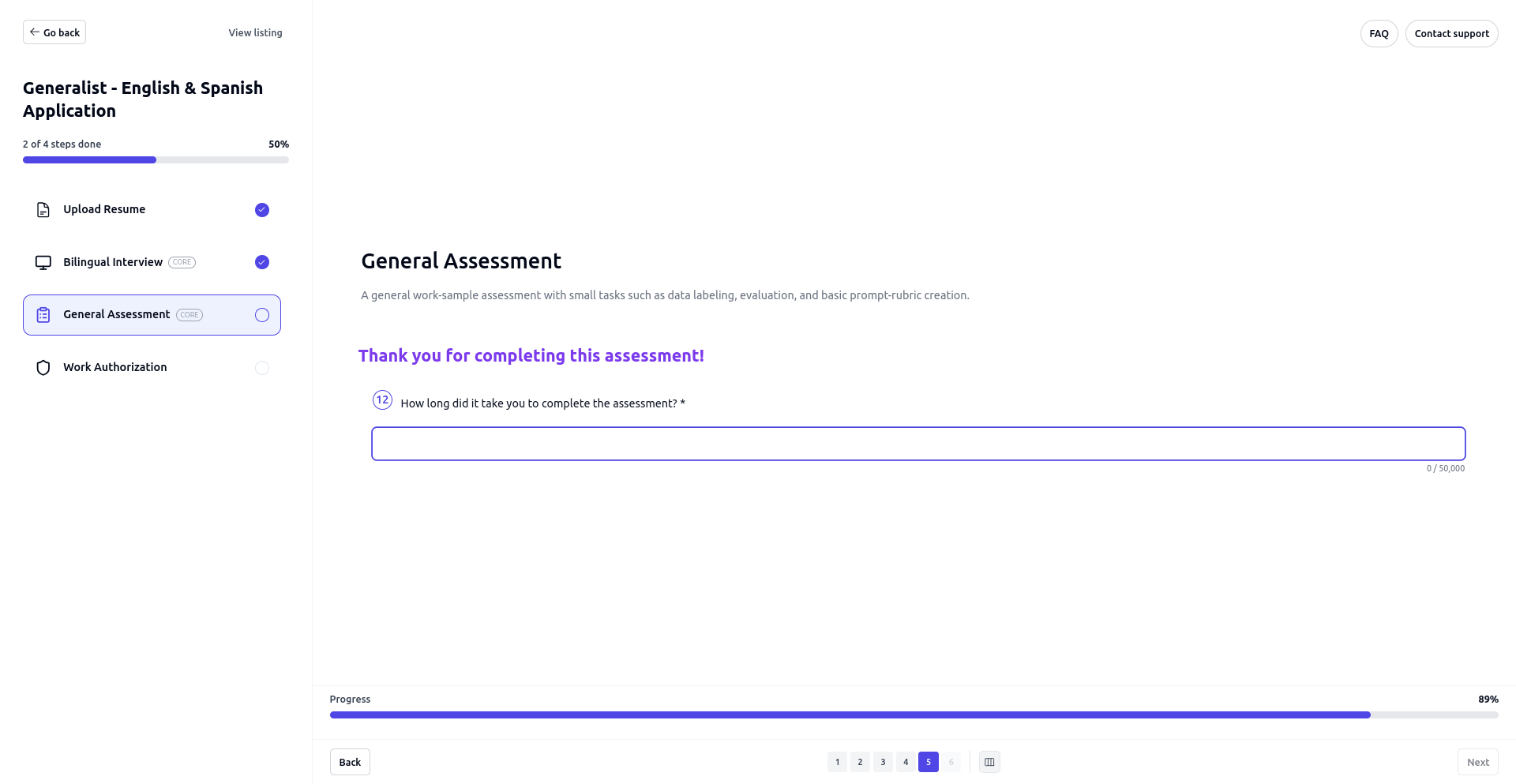The height and width of the screenshot is (784, 1516).
Task: Click the question 12 number badge
Action: [382, 400]
